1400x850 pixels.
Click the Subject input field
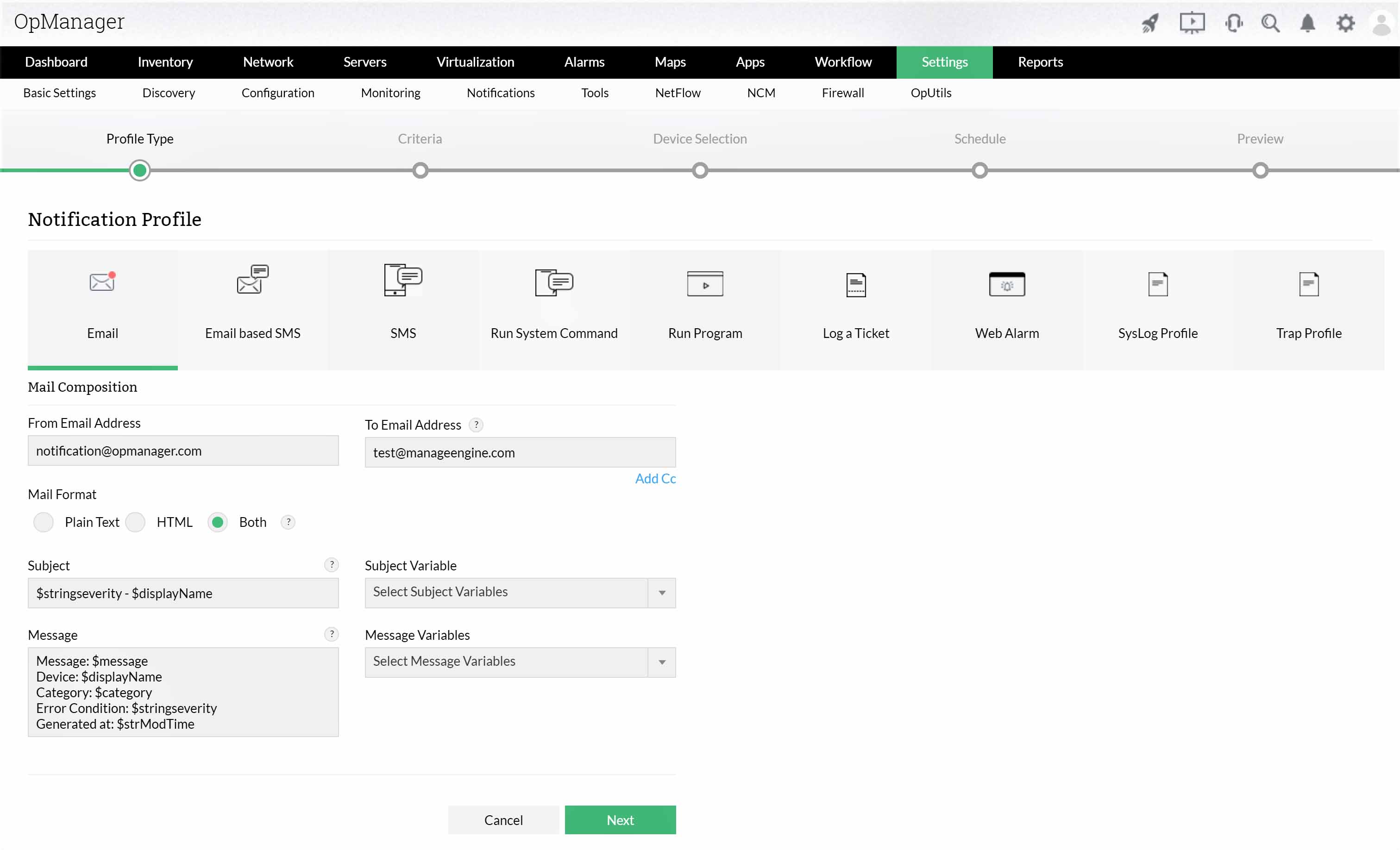(183, 593)
